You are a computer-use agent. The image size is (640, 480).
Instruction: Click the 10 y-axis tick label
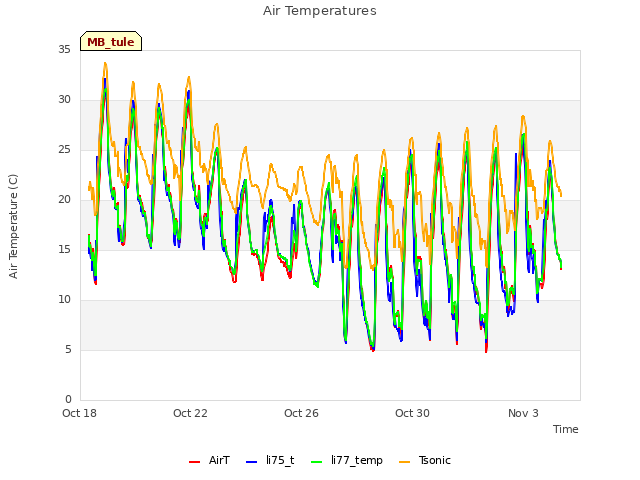[64, 300]
